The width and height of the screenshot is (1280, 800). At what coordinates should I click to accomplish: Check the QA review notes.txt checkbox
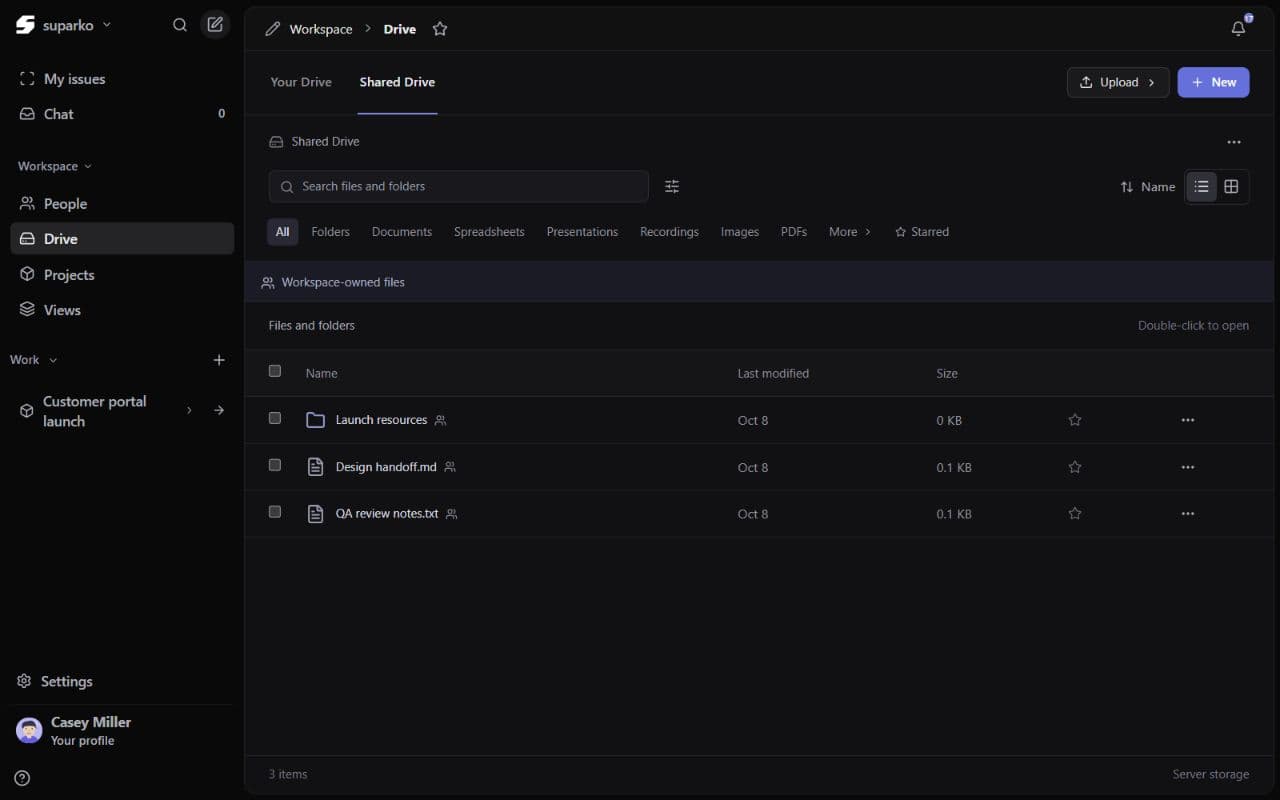tap(275, 511)
